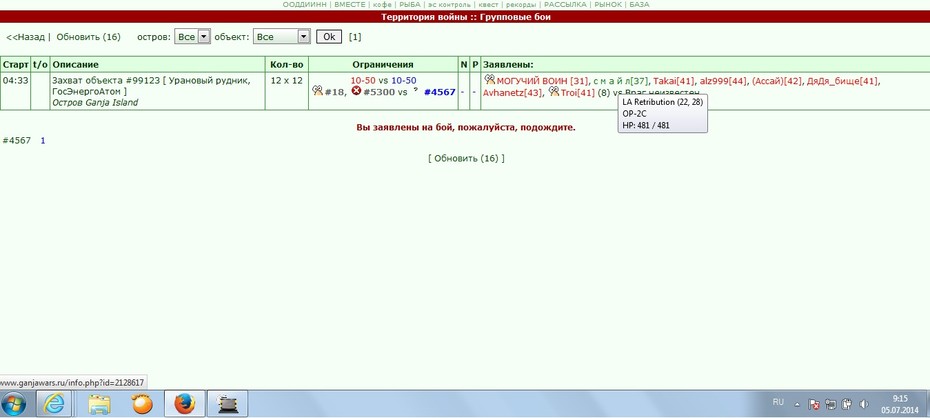Screen dimensions: 930x418
Task: Open РАССЫЛКА in the top menu
Action: tap(565, 4)
